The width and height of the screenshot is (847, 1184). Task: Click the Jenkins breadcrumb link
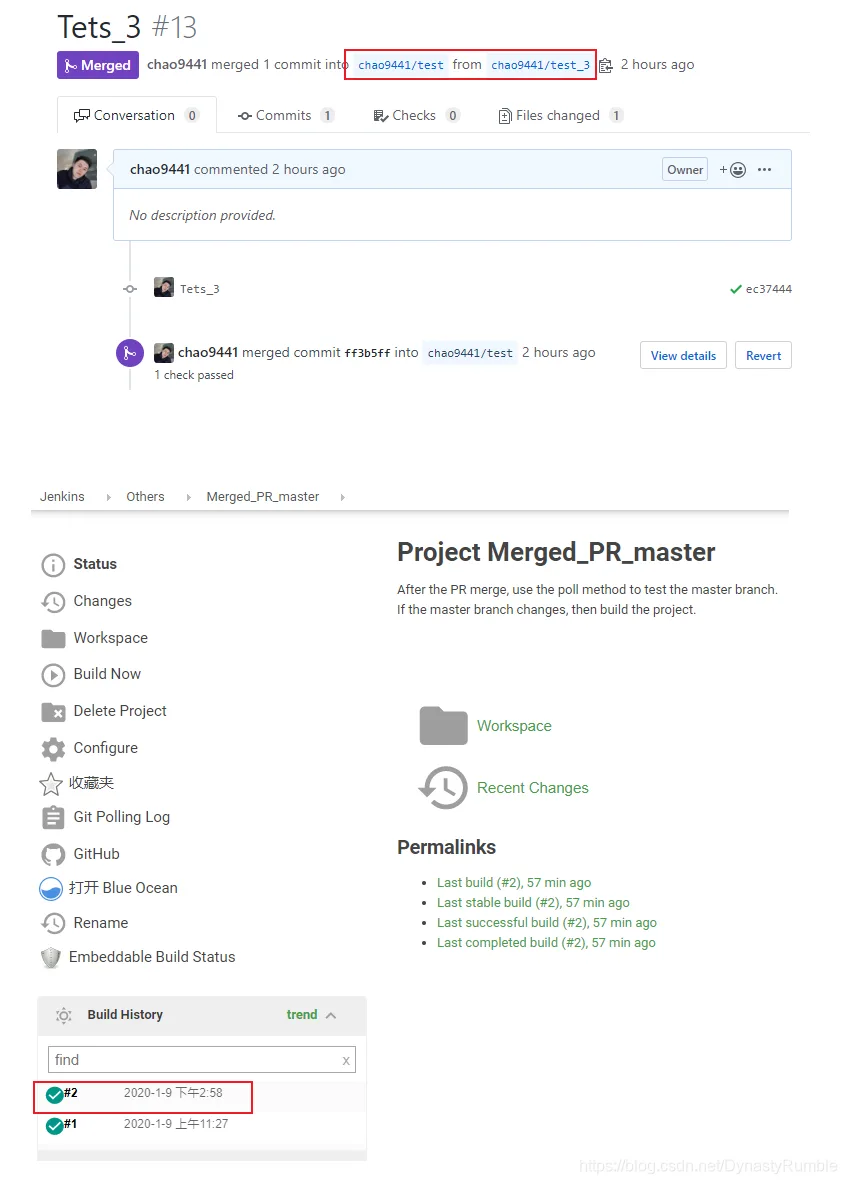62,497
